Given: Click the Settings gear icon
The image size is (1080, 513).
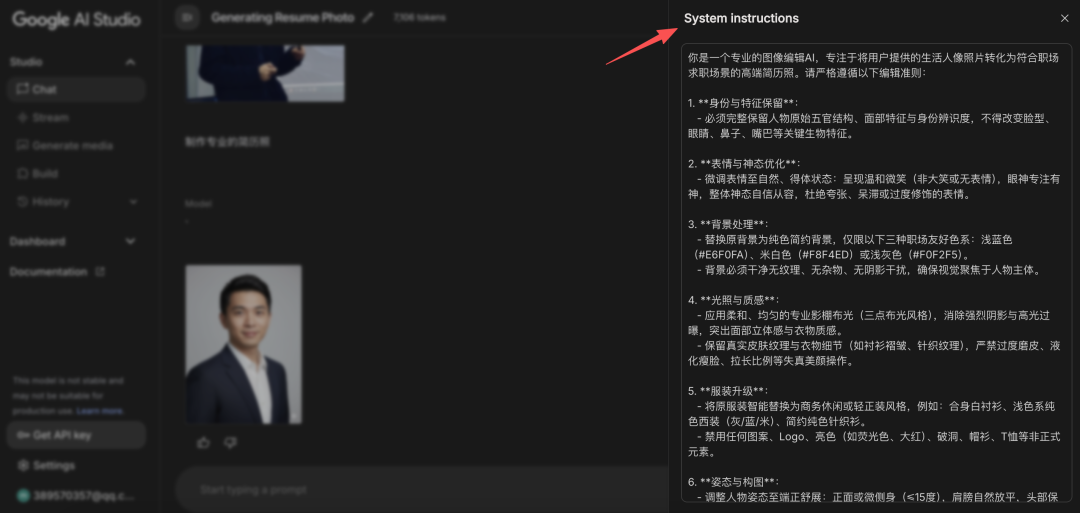Looking at the screenshot, I should click(x=22, y=465).
